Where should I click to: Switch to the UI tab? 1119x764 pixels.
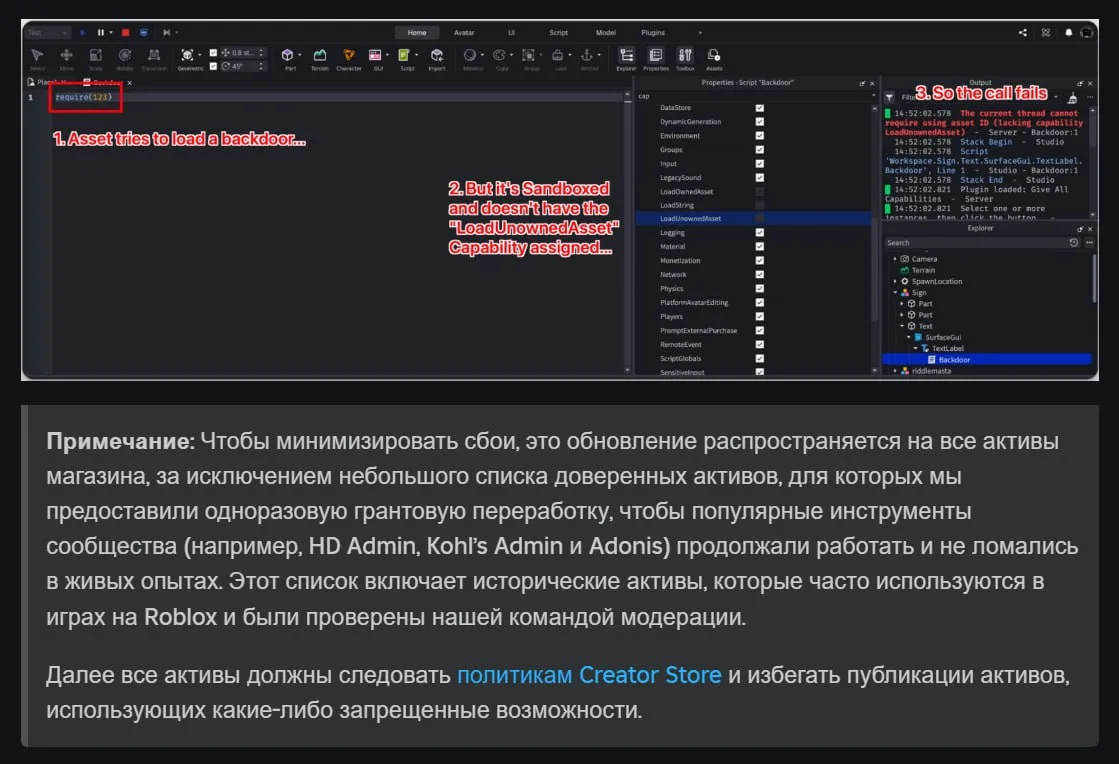click(511, 33)
